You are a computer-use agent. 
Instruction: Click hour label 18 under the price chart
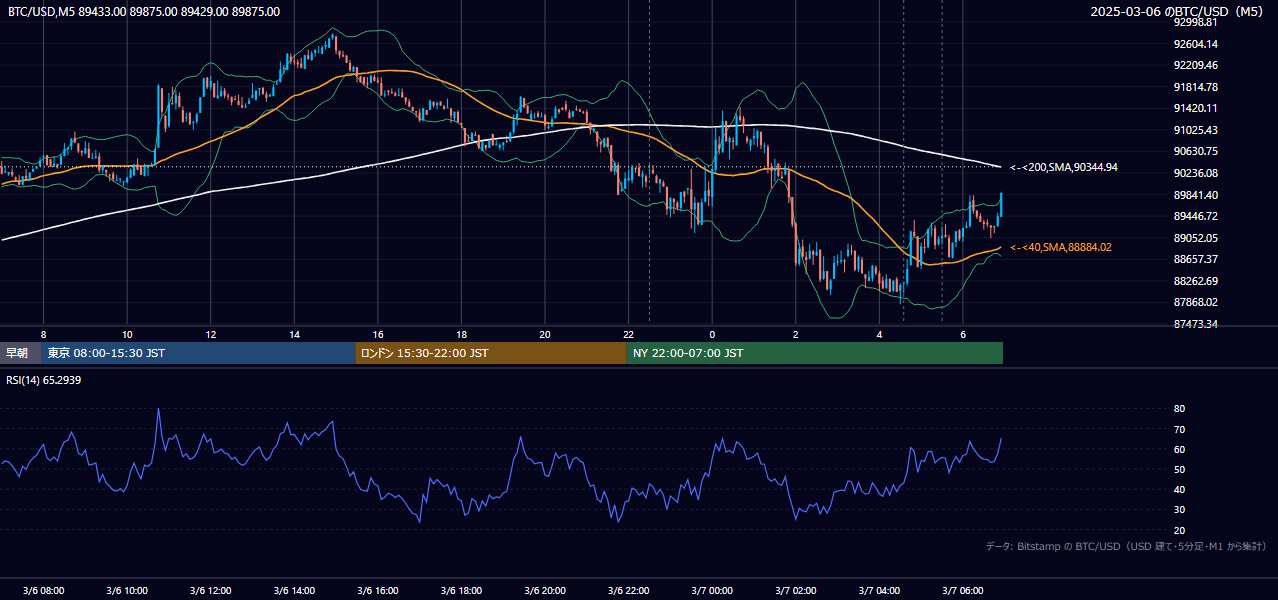click(461, 334)
